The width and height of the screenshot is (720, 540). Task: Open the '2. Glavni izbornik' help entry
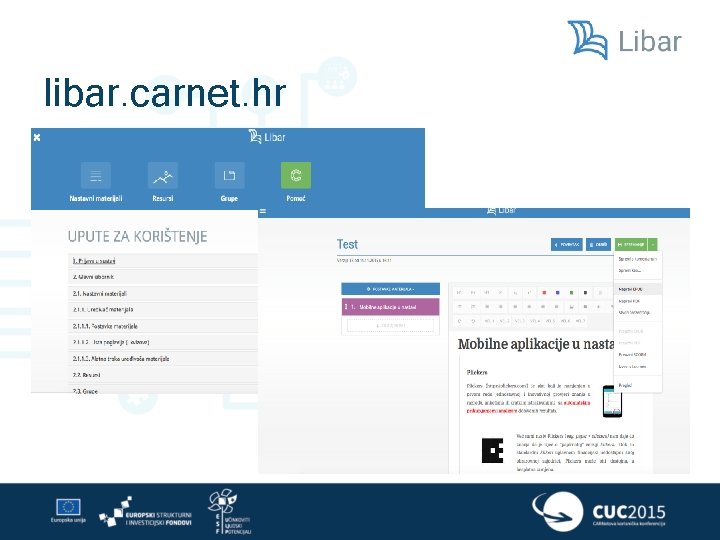coord(163,277)
